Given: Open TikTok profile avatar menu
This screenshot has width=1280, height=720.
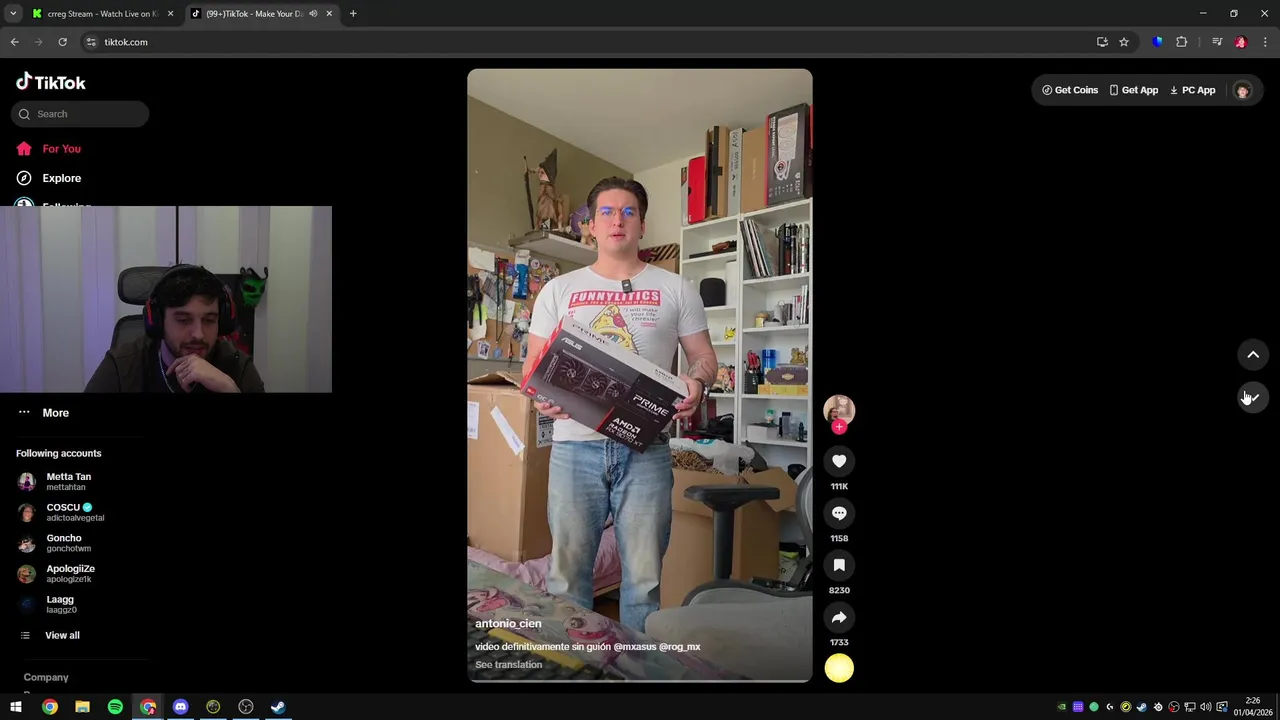Looking at the screenshot, I should coord(1242,90).
